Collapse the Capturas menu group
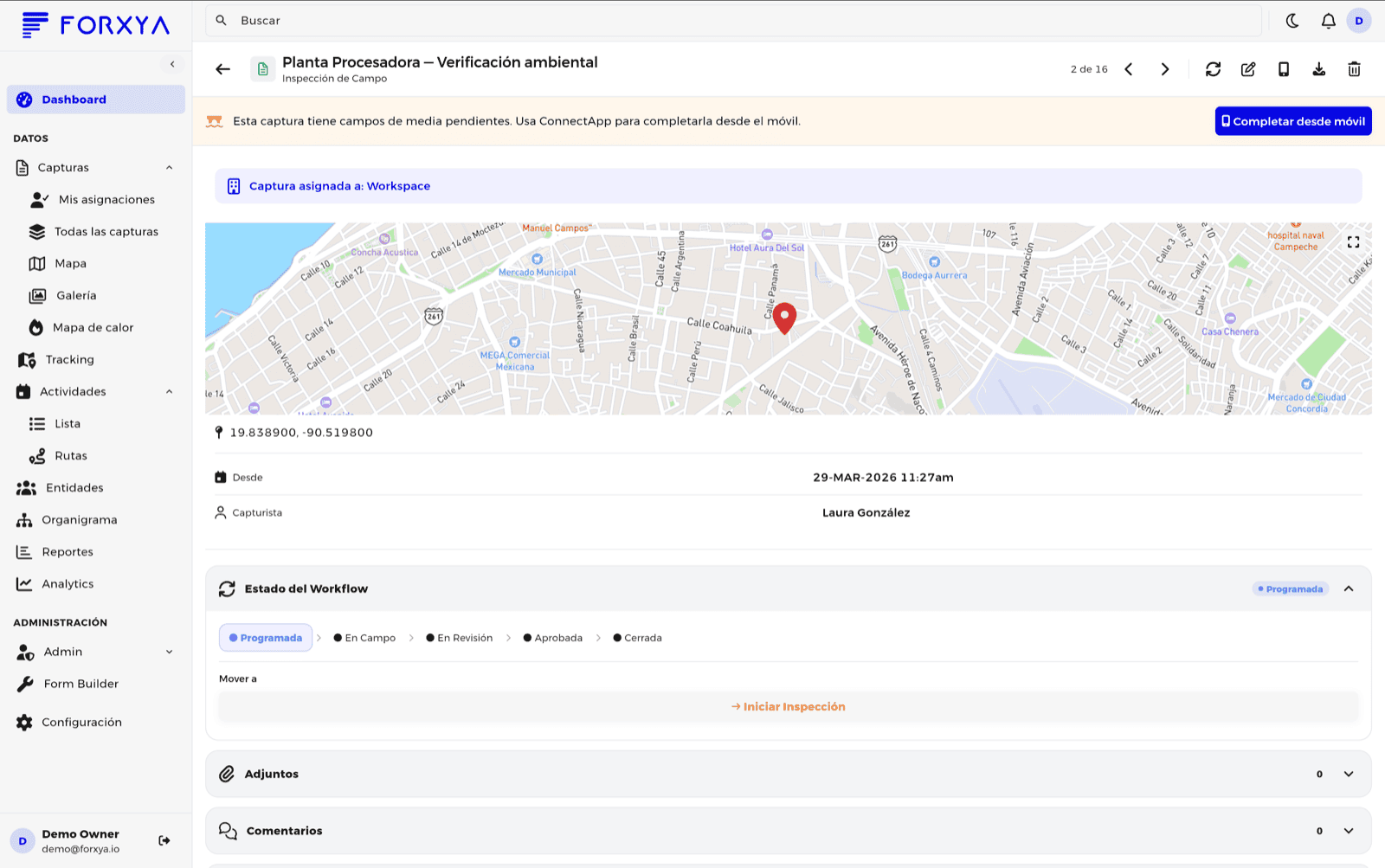This screenshot has height=868, width=1385. [169, 168]
